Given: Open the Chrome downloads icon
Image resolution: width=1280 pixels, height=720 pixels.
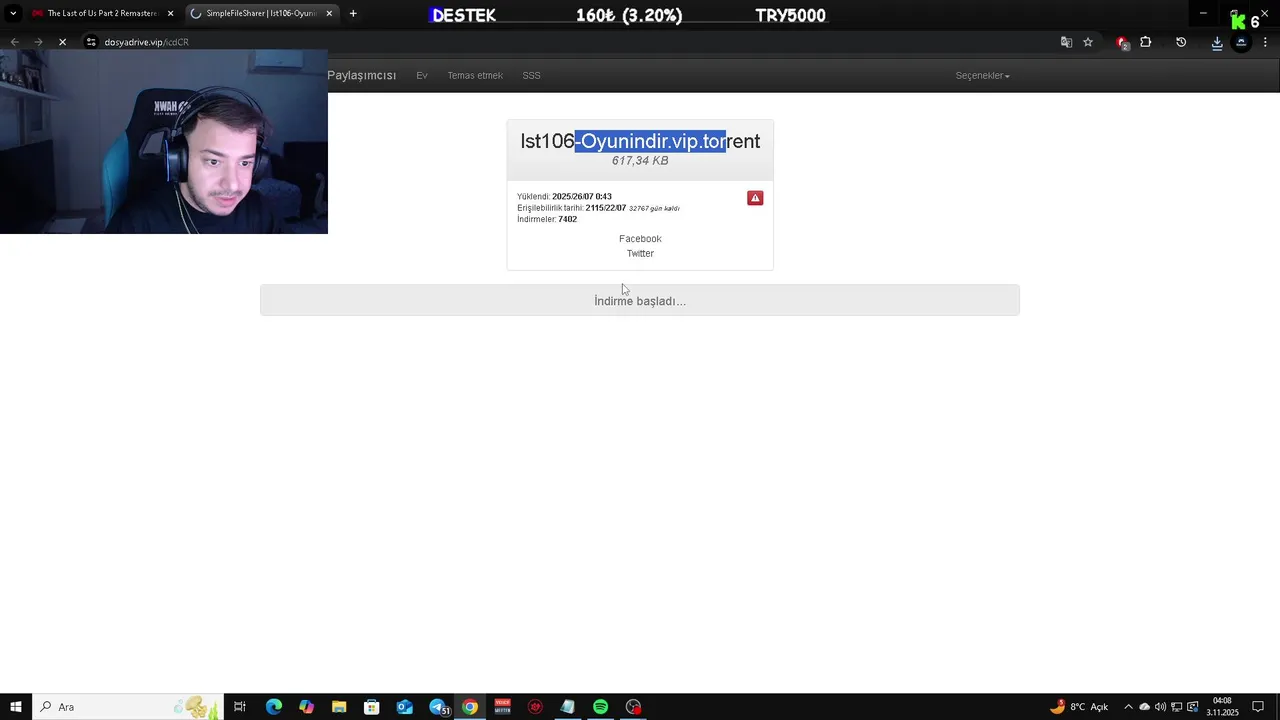Looking at the screenshot, I should [1217, 42].
